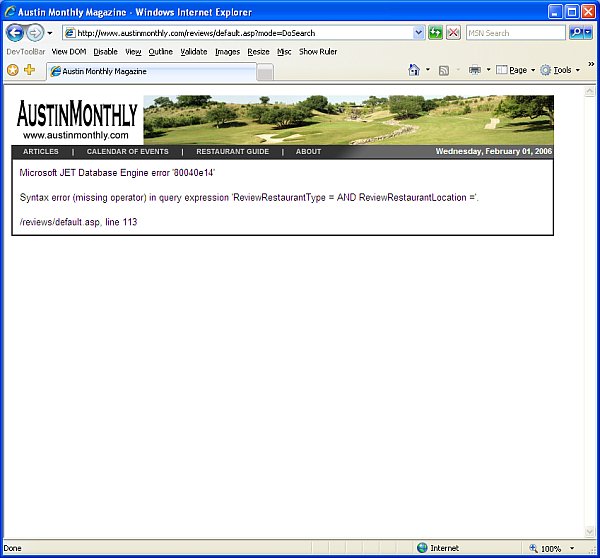Click the scrollbar up arrow
The height and width of the screenshot is (558, 600).
[589, 91]
